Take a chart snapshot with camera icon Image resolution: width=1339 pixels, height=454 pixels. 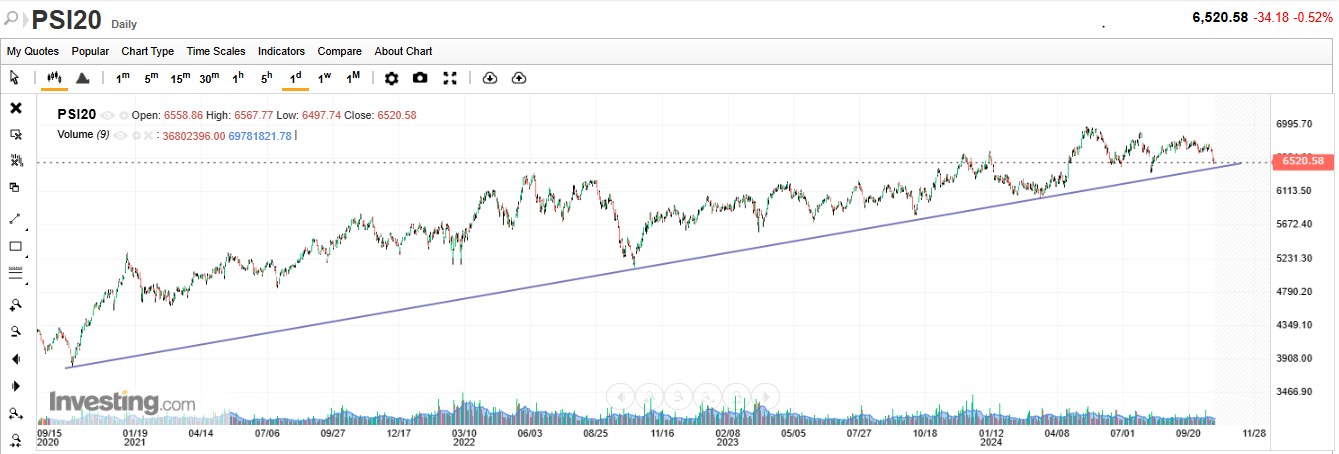(x=420, y=78)
